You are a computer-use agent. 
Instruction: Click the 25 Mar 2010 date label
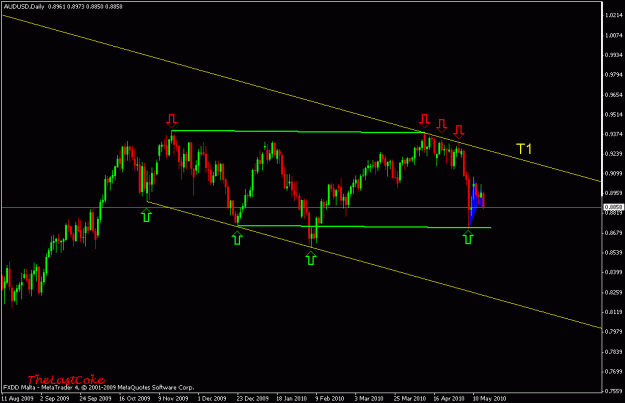410,399
